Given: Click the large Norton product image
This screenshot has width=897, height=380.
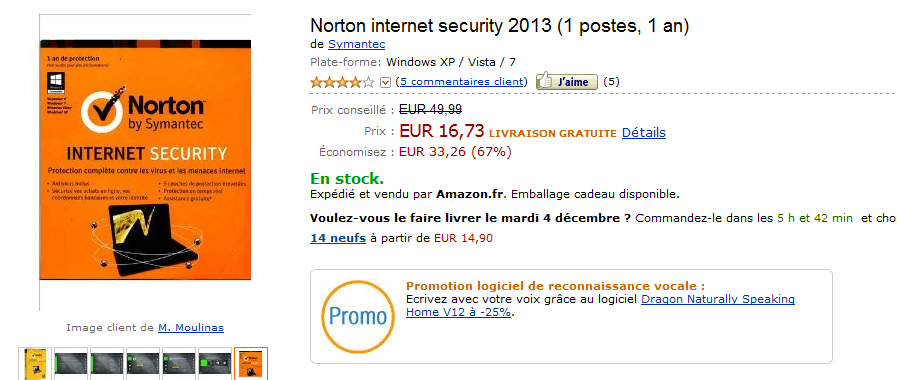Looking at the screenshot, I should (x=145, y=160).
